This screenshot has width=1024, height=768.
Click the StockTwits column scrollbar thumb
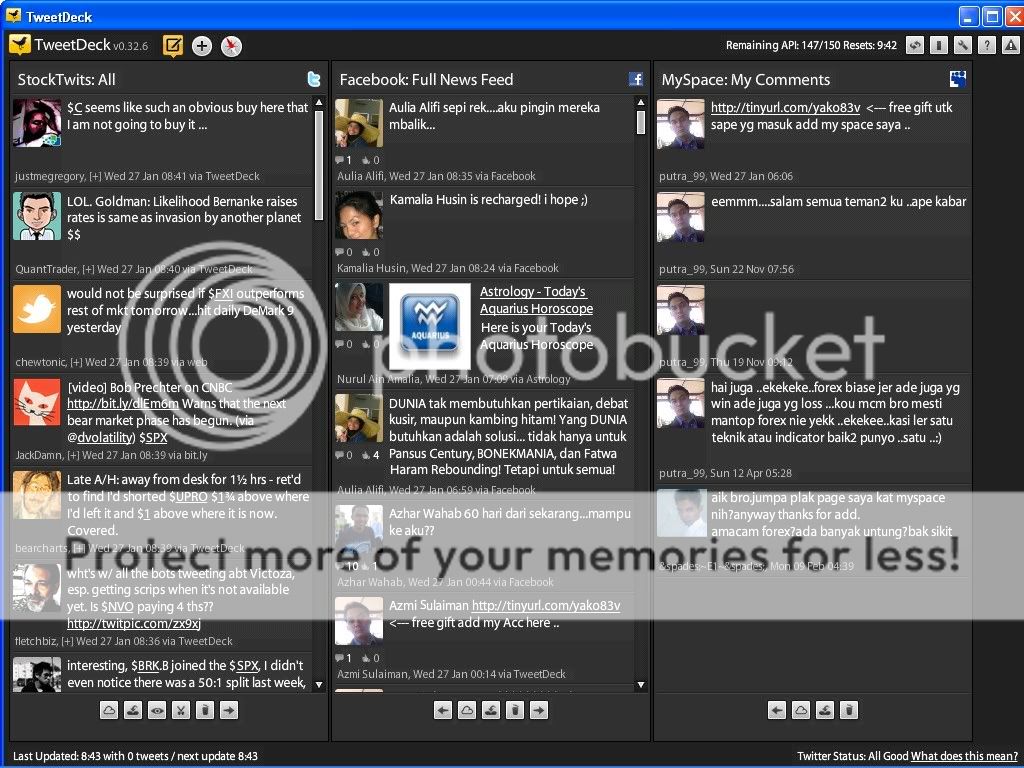[319, 165]
